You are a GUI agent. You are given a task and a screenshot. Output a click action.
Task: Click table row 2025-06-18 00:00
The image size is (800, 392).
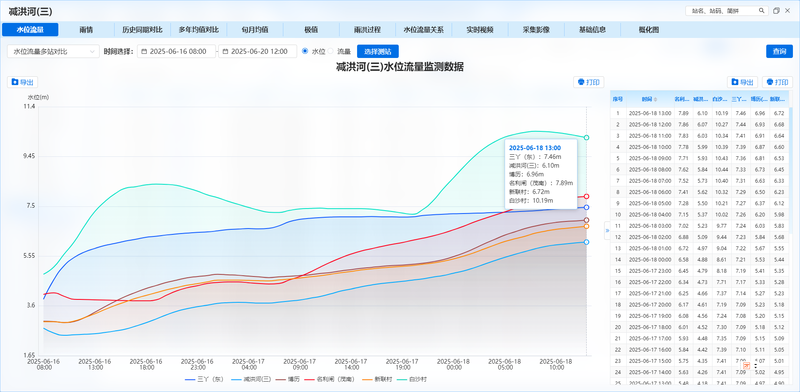[700, 259]
